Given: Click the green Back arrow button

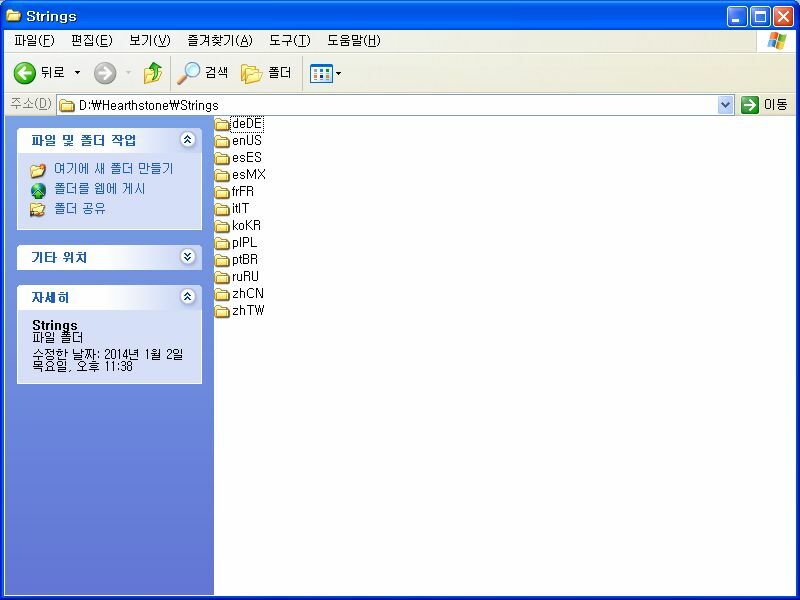Looking at the screenshot, I should (24, 73).
